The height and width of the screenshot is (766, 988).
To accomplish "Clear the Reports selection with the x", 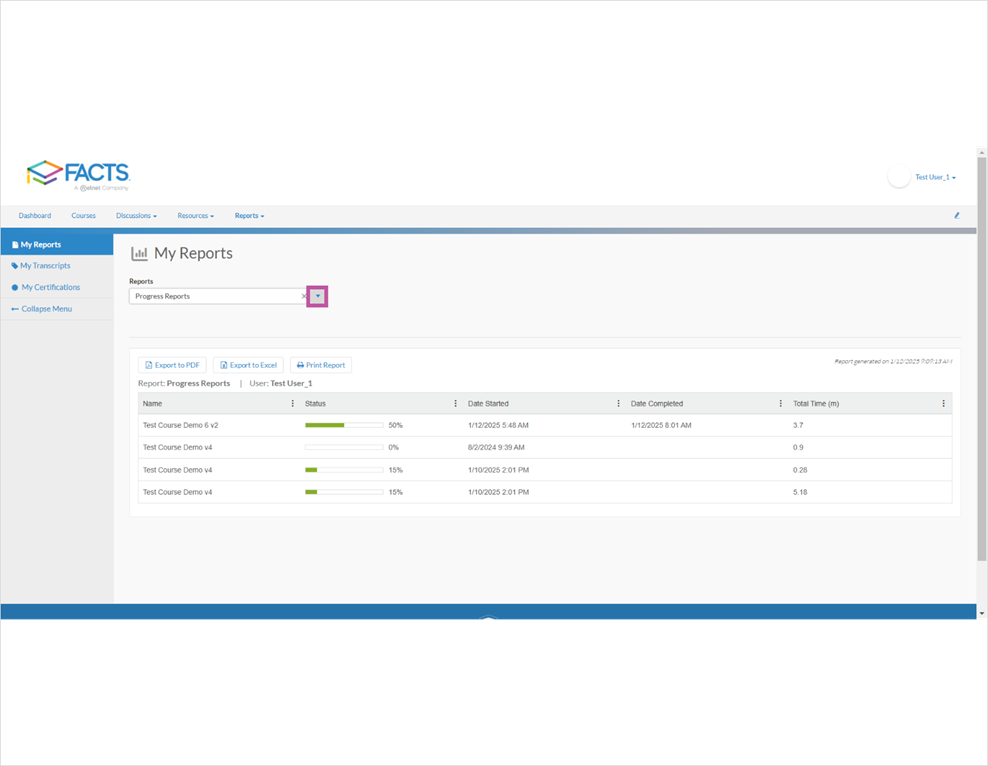I will pos(303,295).
